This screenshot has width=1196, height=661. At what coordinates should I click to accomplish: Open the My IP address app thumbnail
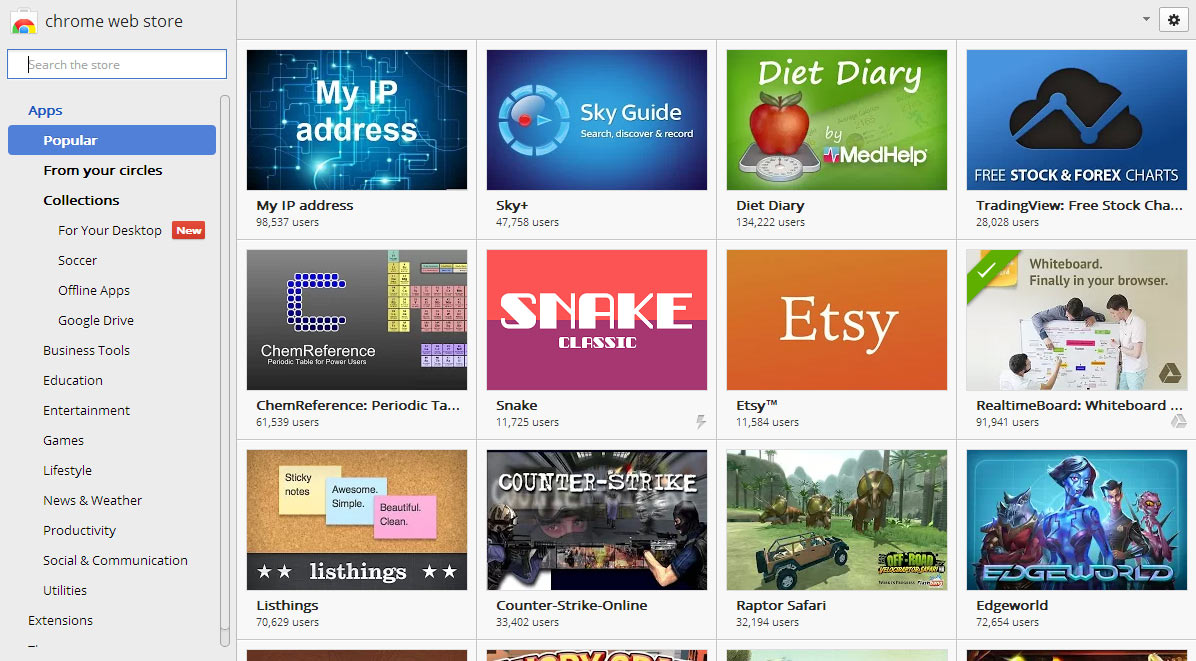(357, 120)
